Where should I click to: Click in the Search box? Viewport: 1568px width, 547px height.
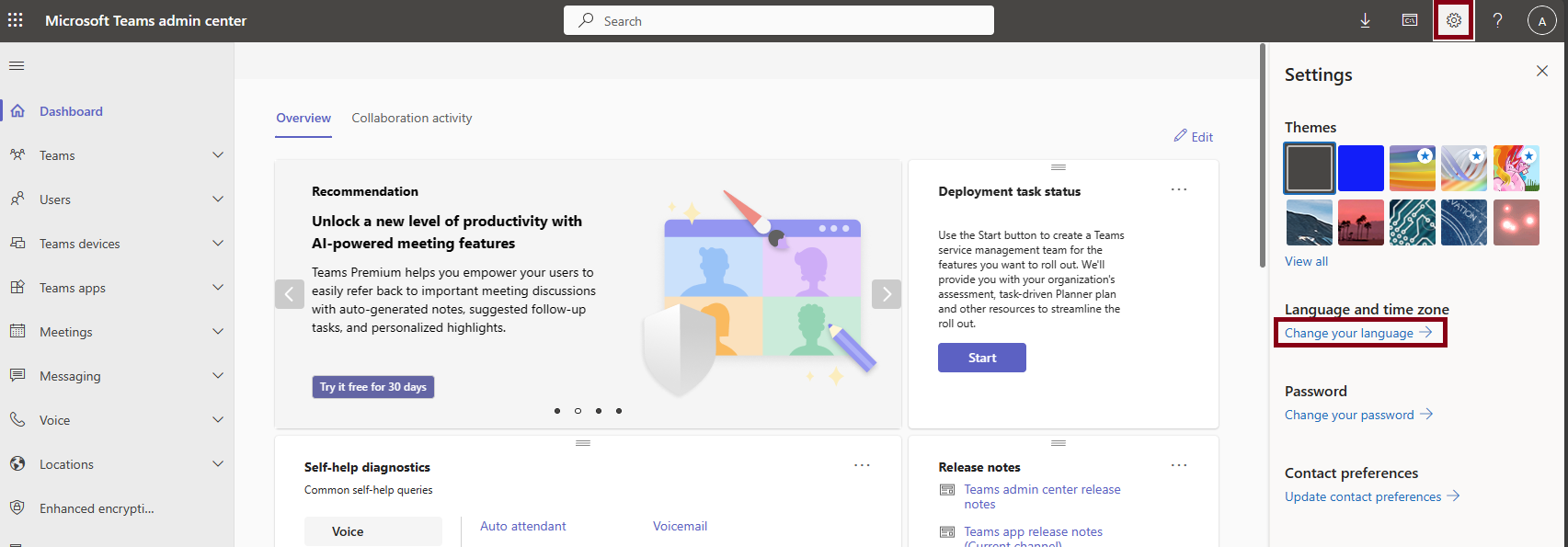(x=779, y=20)
